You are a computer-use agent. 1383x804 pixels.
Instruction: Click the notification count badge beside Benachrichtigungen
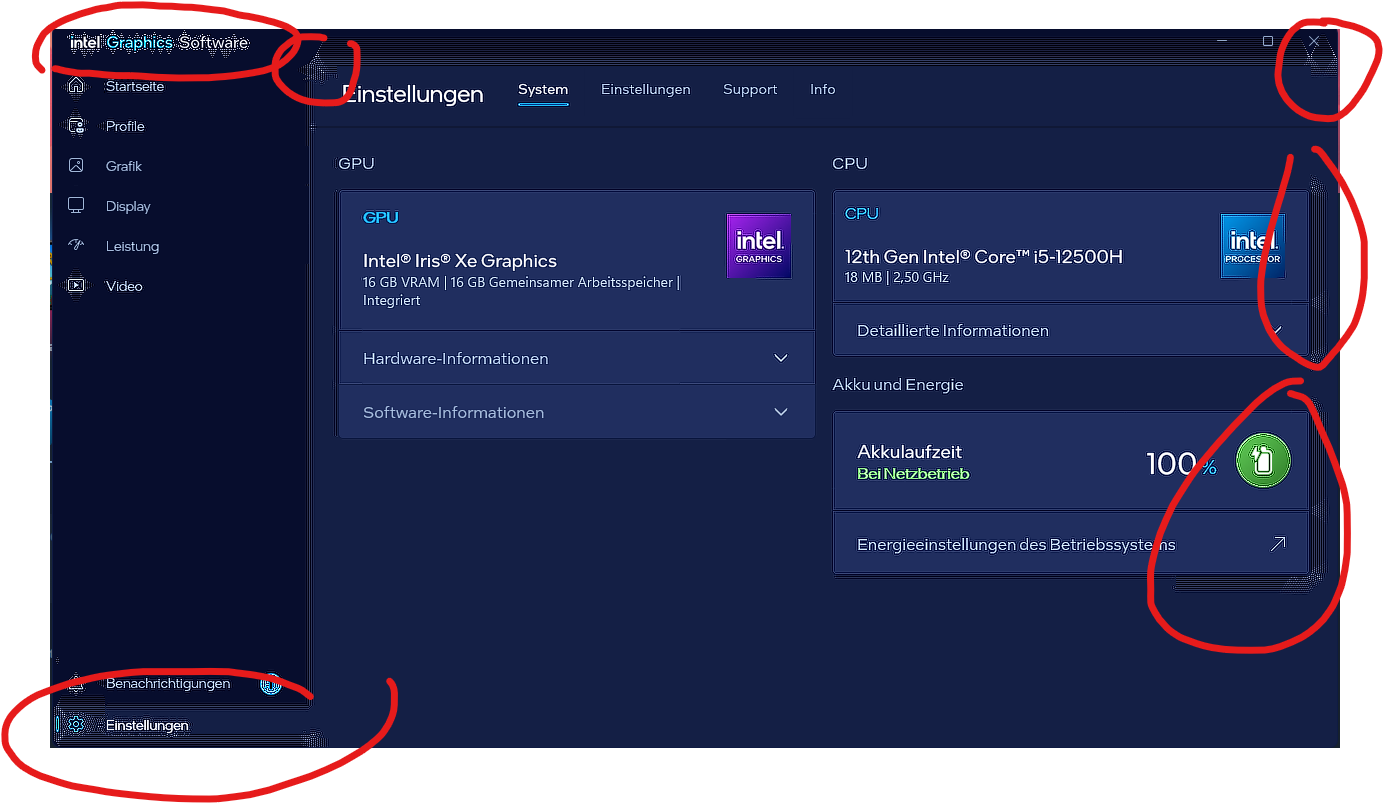point(270,685)
